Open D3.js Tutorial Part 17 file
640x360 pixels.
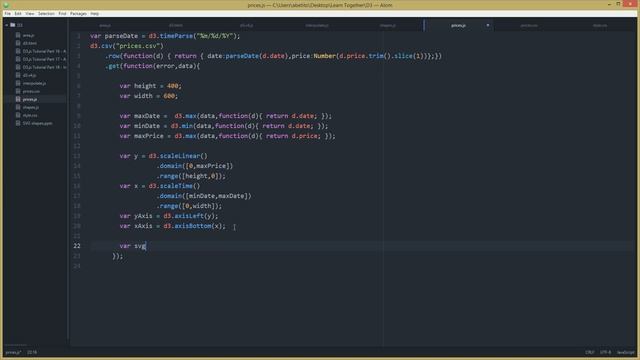[x=44, y=59]
